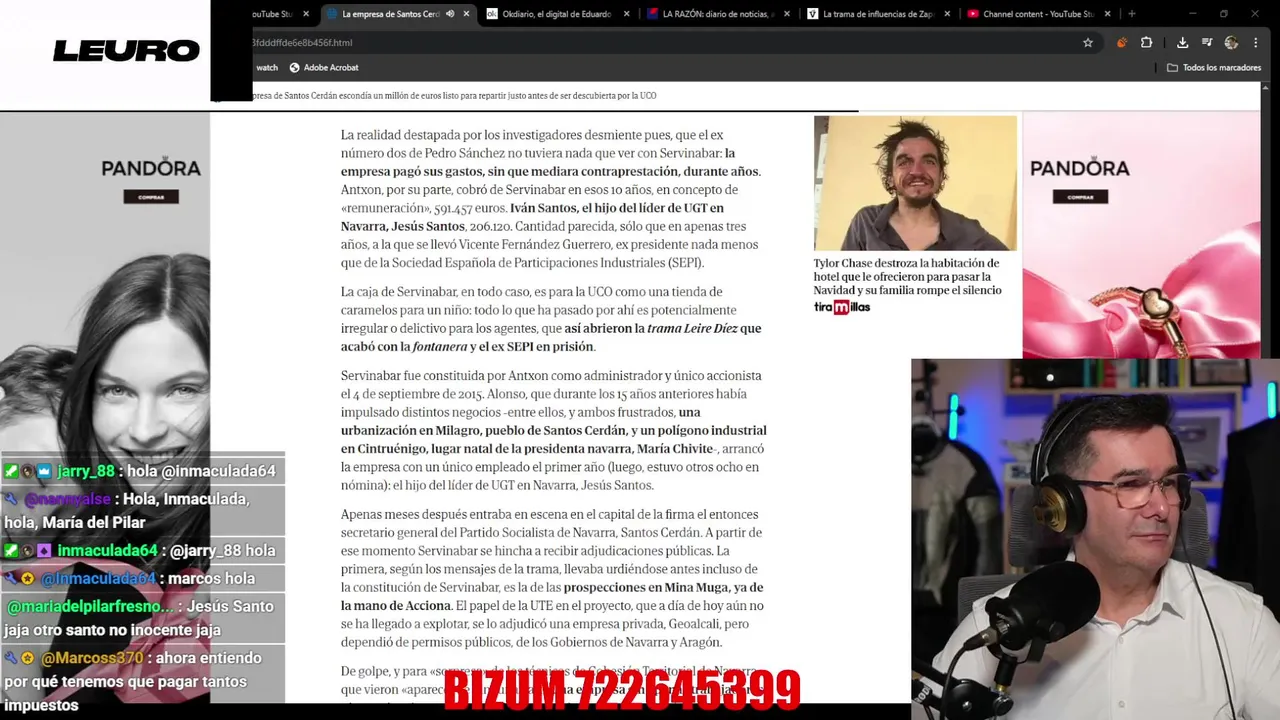Image resolution: width=1280 pixels, height=720 pixels.
Task: Open the 'watch' bookmark
Action: (267, 68)
